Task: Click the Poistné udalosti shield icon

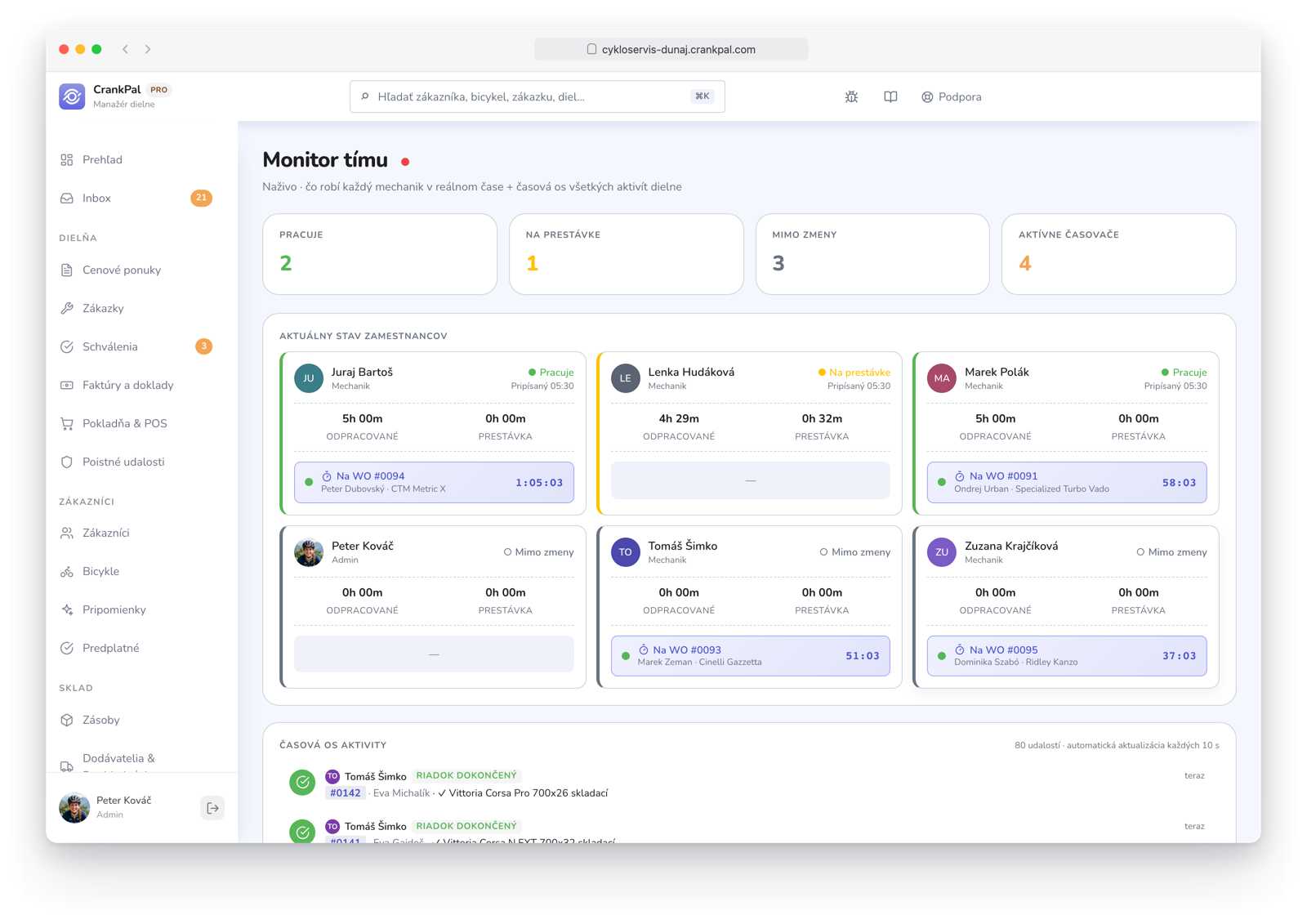Action: 67,462
